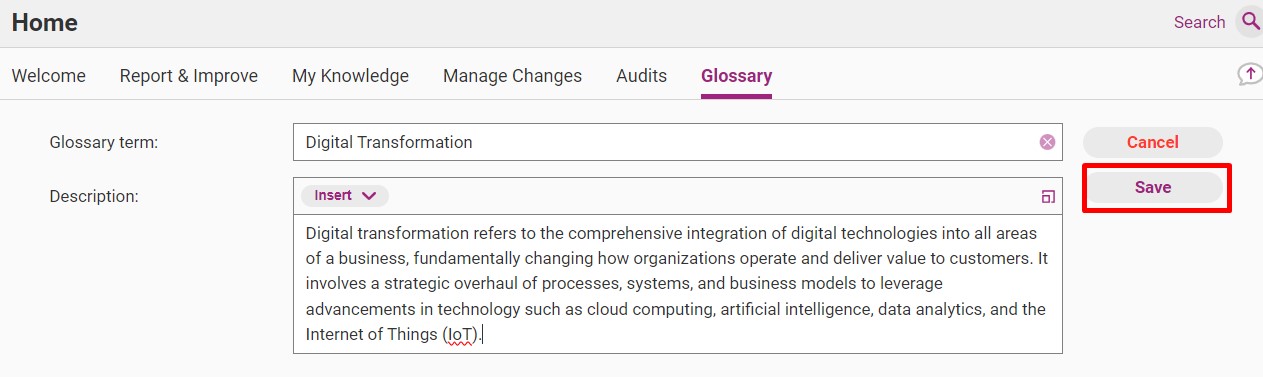Clear the Glossary term field with the x icon
This screenshot has width=1263, height=377.
(x=1047, y=142)
